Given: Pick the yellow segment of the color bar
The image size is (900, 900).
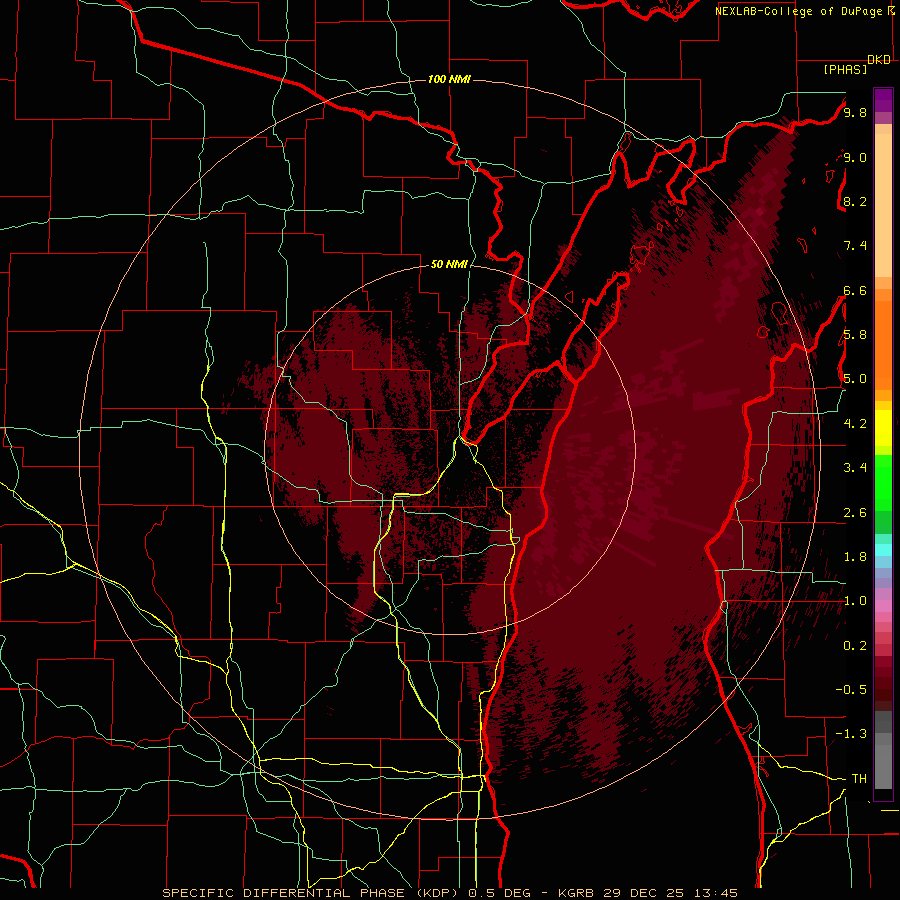Looking at the screenshot, I should [883, 428].
